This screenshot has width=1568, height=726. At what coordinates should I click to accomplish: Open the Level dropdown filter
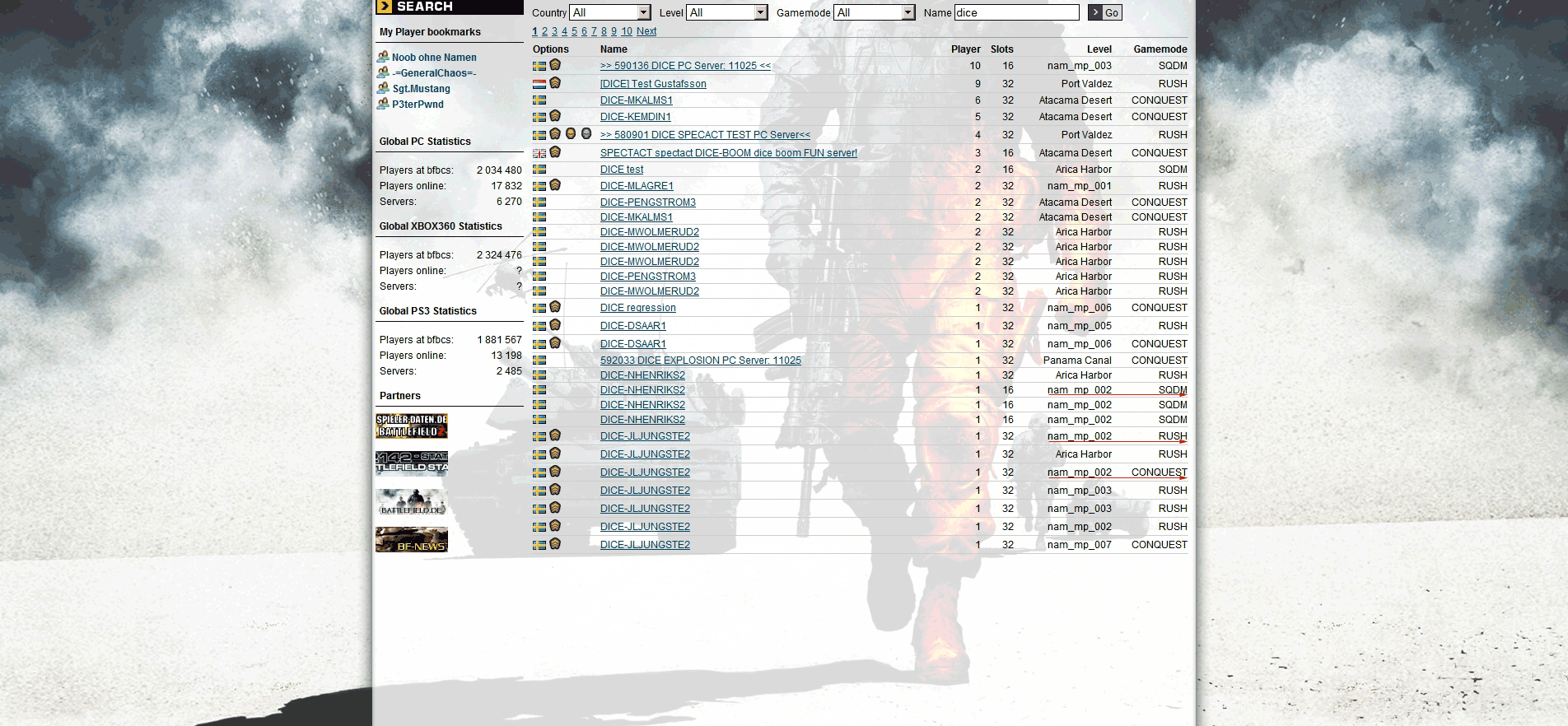click(x=727, y=12)
